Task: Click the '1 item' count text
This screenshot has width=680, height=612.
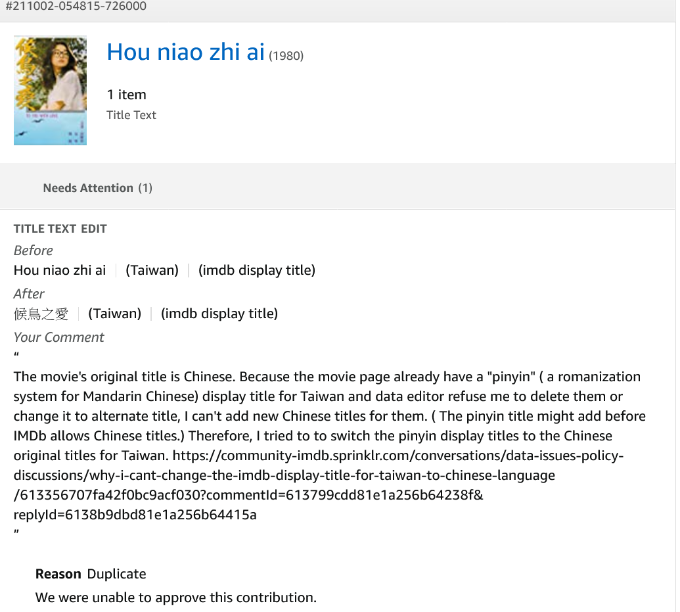Action: 127,95
